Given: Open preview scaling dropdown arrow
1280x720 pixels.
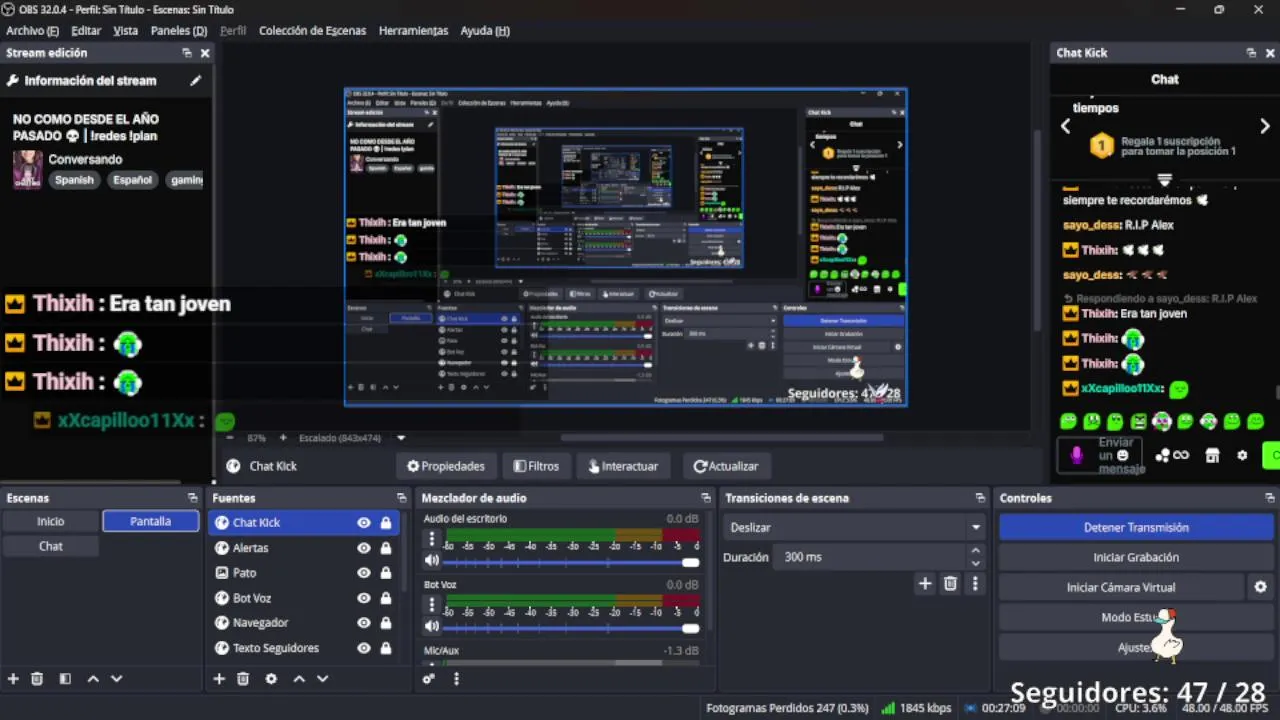Looking at the screenshot, I should pyautogui.click(x=401, y=438).
